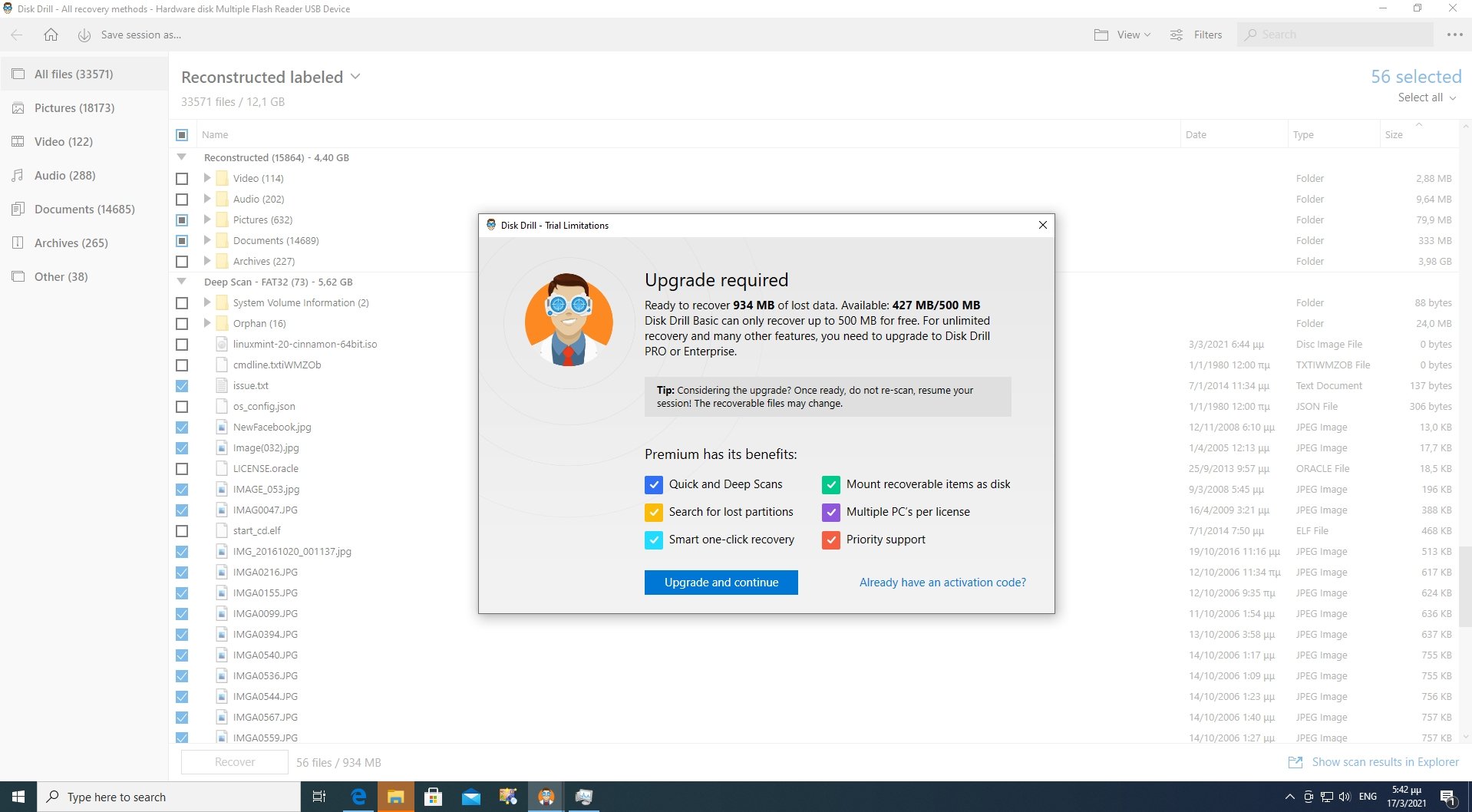
Task: Click Show scan results in Explorer
Action: pos(1385,762)
